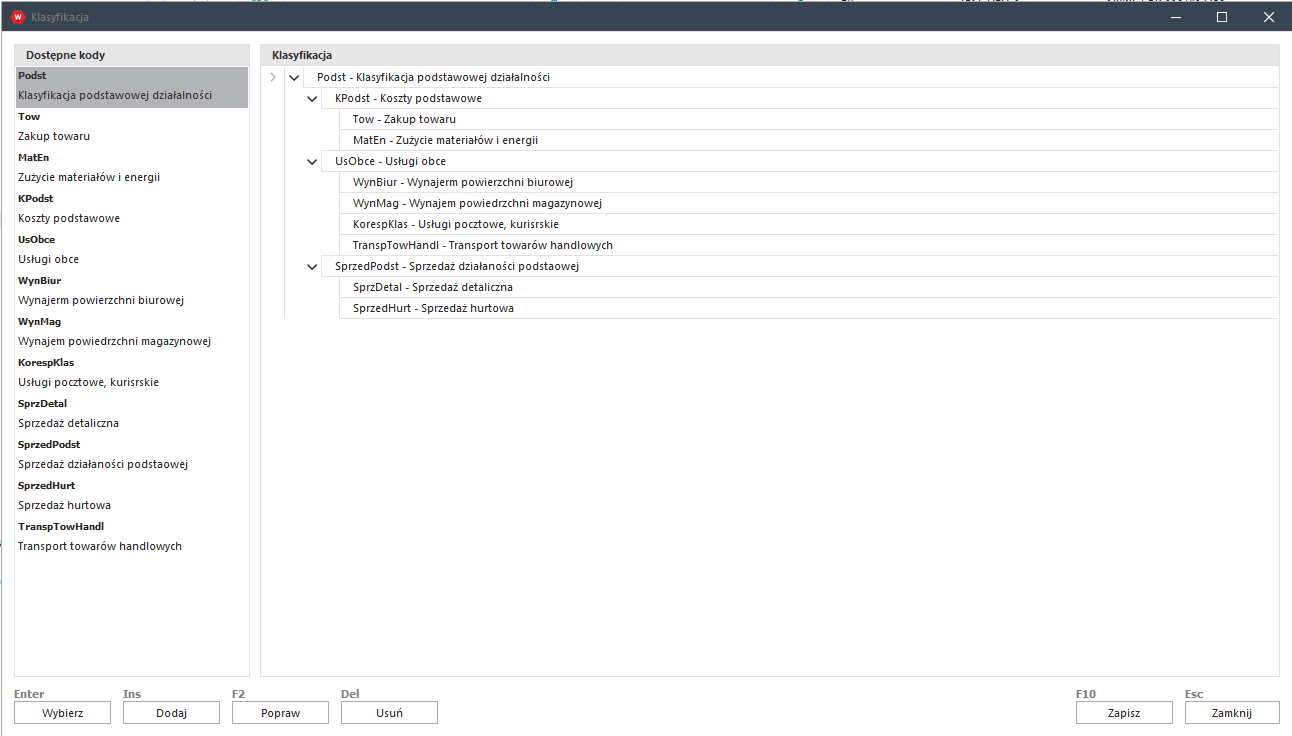Screen dimensions: 1292x736
Task: Collapse the Podst root classification node
Action: coord(293,77)
